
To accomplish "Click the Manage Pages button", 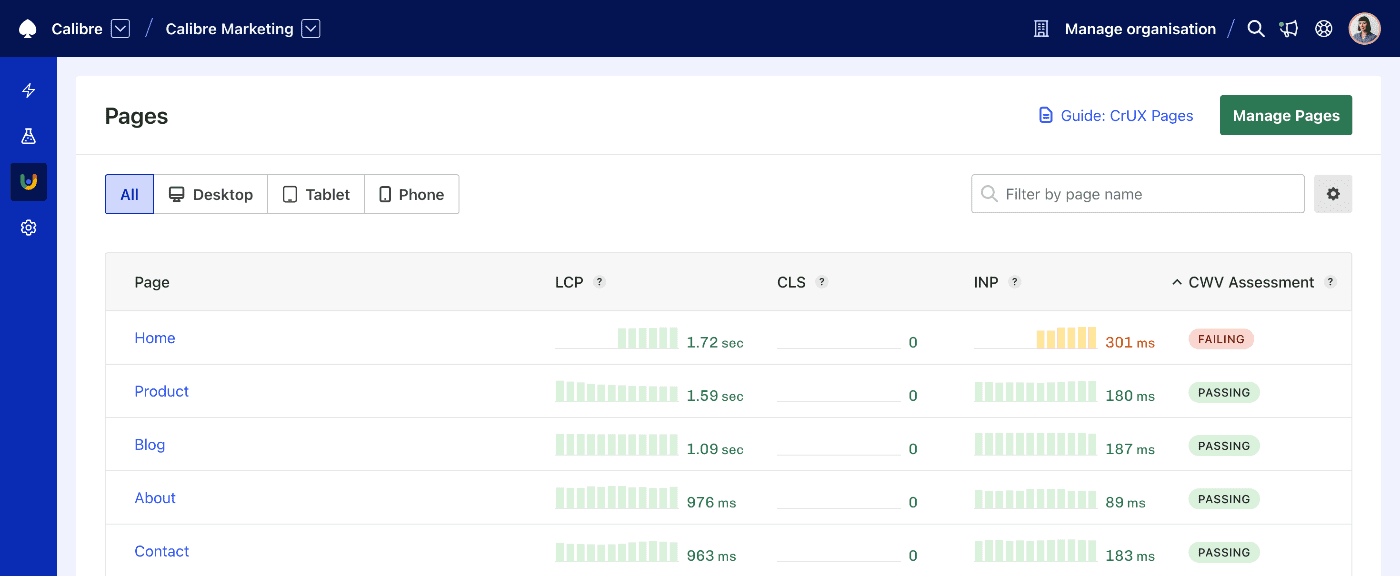I will 1285,115.
